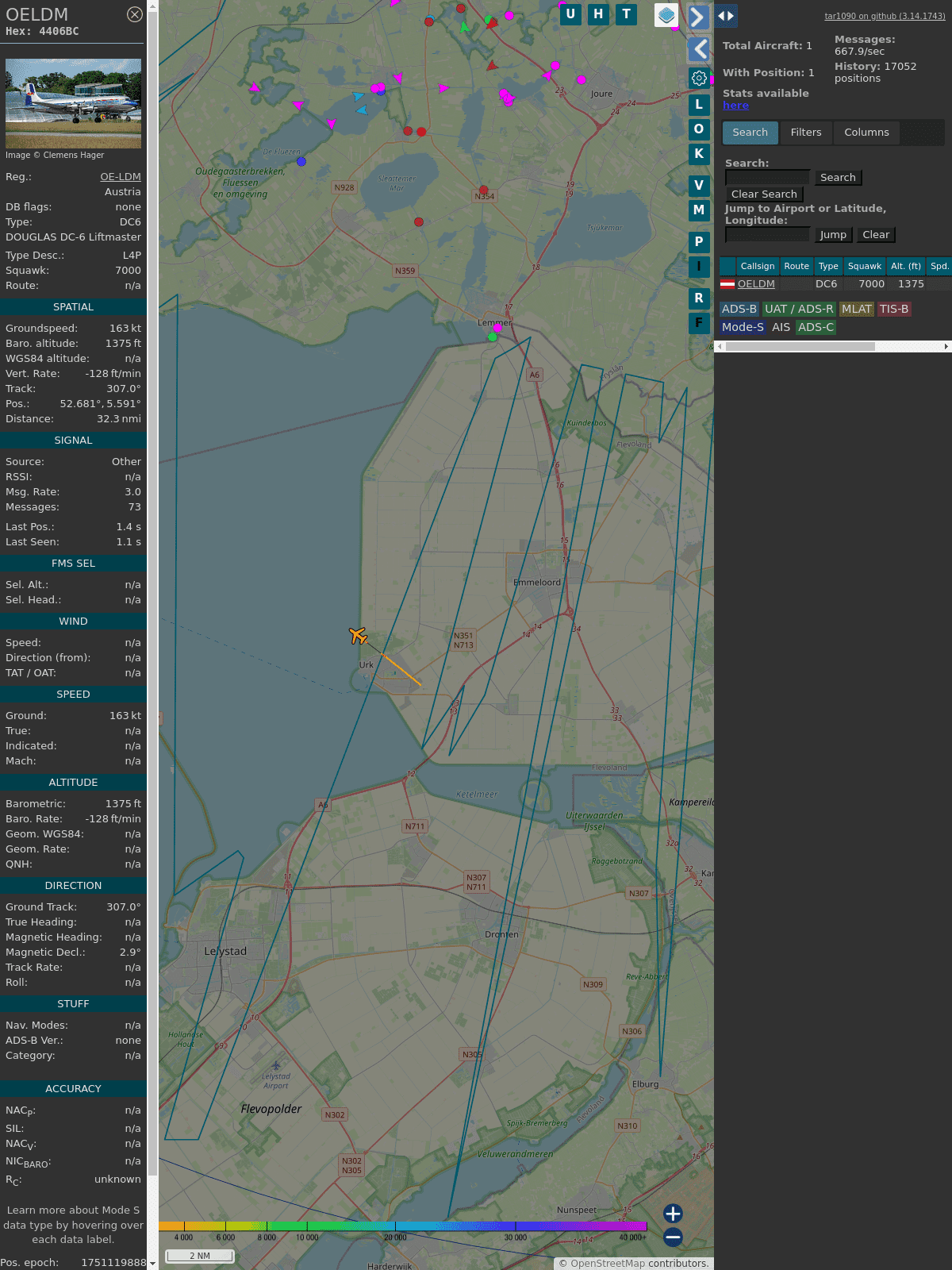Screen dimensions: 952x1270
Task: Click the right chevron arrow button
Action: point(698,17)
